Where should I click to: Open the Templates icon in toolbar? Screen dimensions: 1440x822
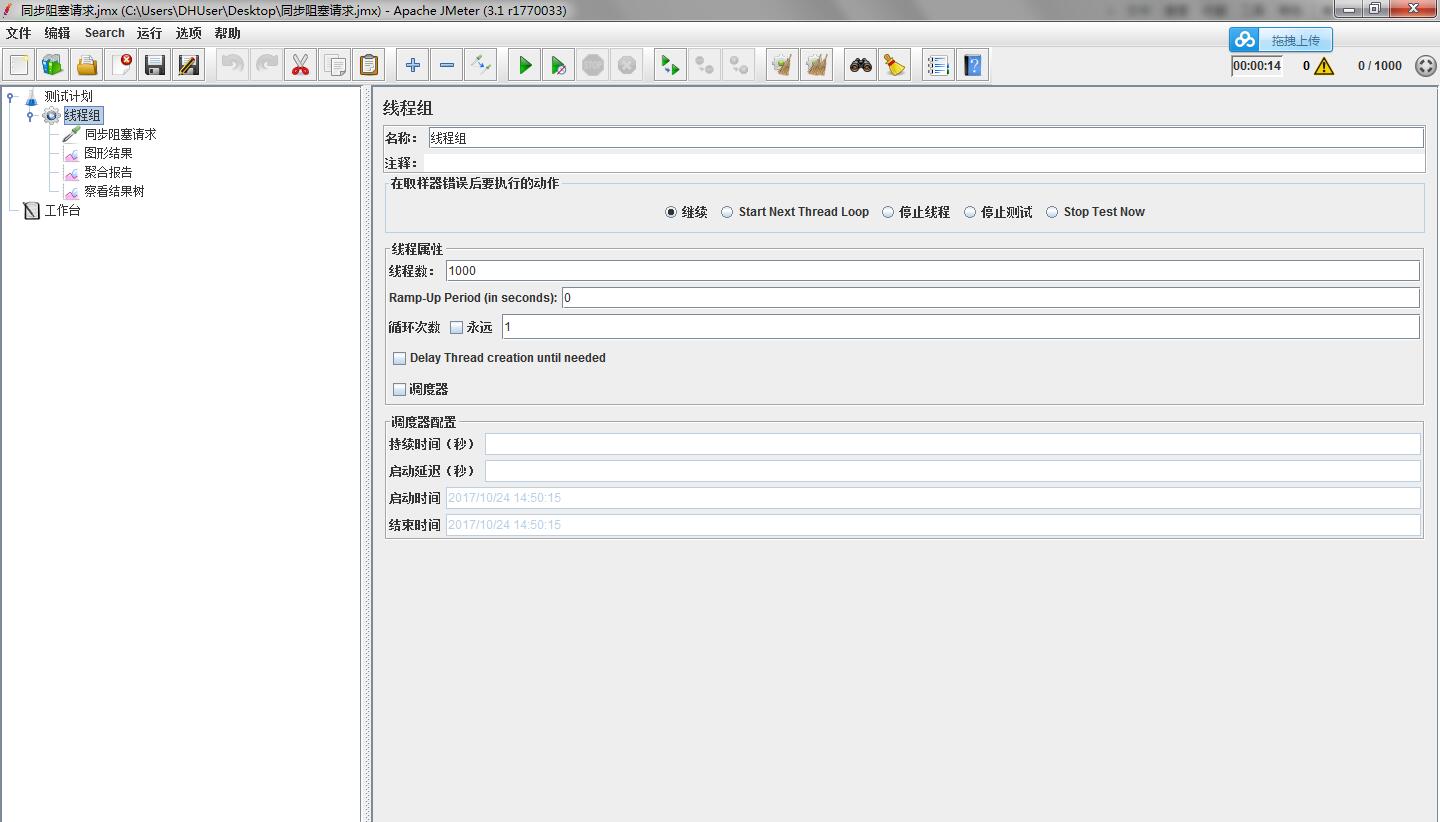click(x=53, y=65)
